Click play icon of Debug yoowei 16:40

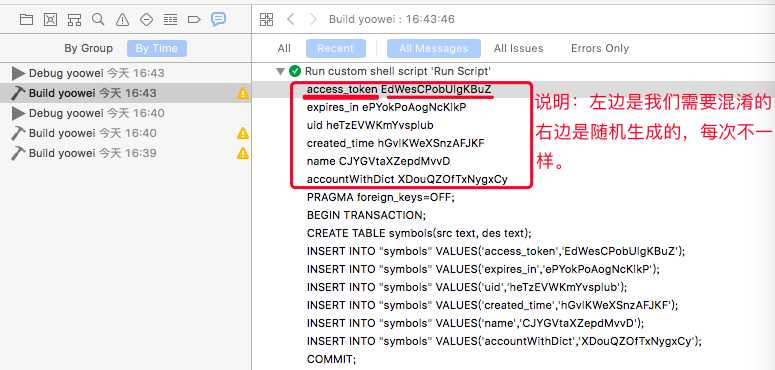coord(18,114)
